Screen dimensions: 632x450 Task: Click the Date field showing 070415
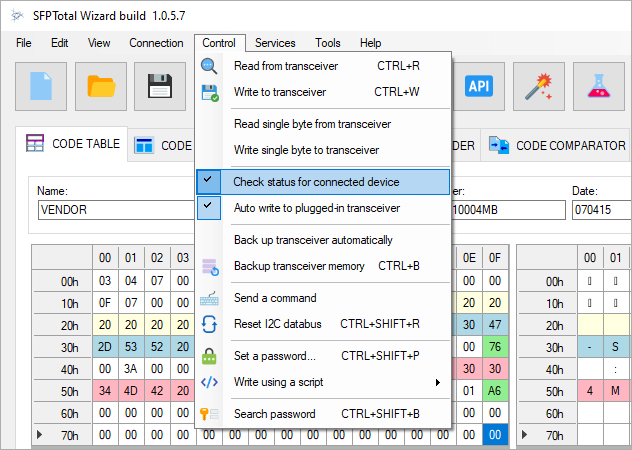tap(601, 210)
